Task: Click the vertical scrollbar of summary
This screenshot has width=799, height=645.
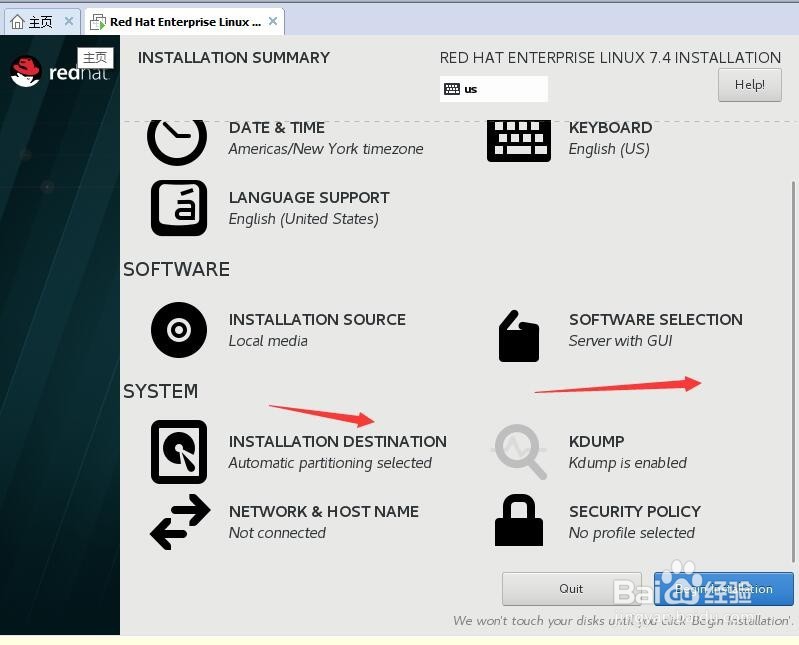Action: tap(793, 372)
